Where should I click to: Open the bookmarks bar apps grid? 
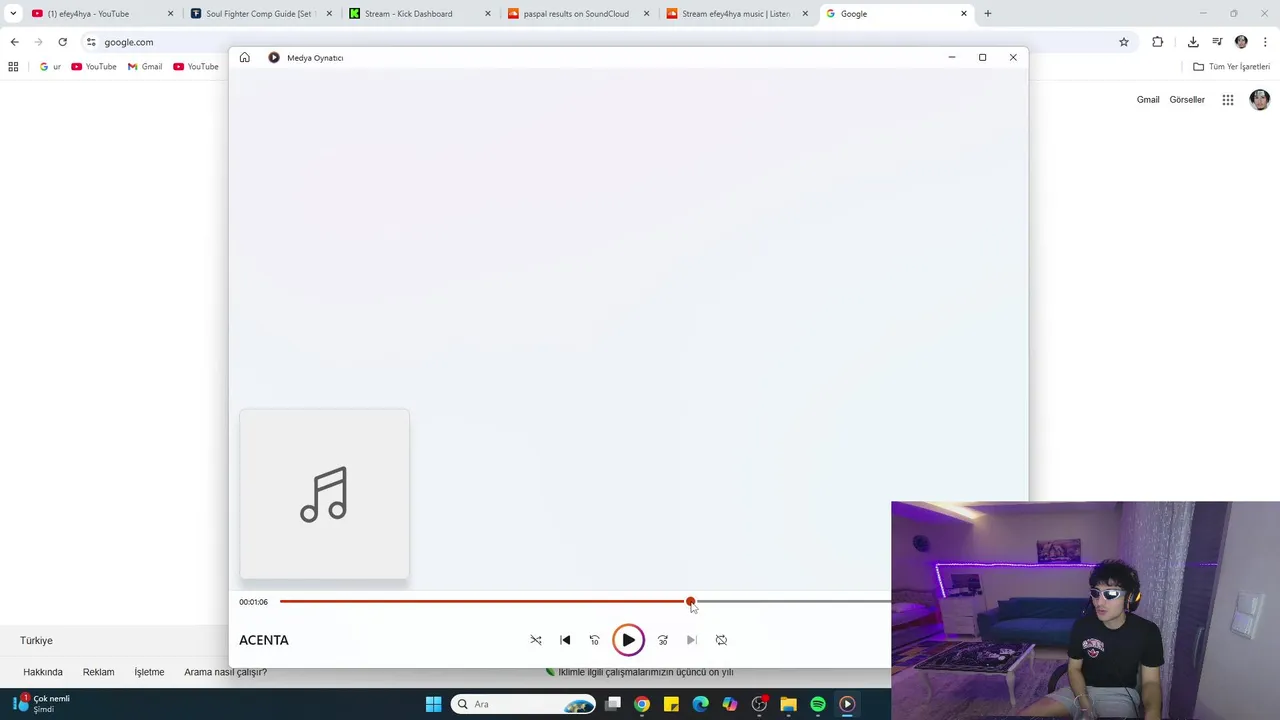point(13,67)
